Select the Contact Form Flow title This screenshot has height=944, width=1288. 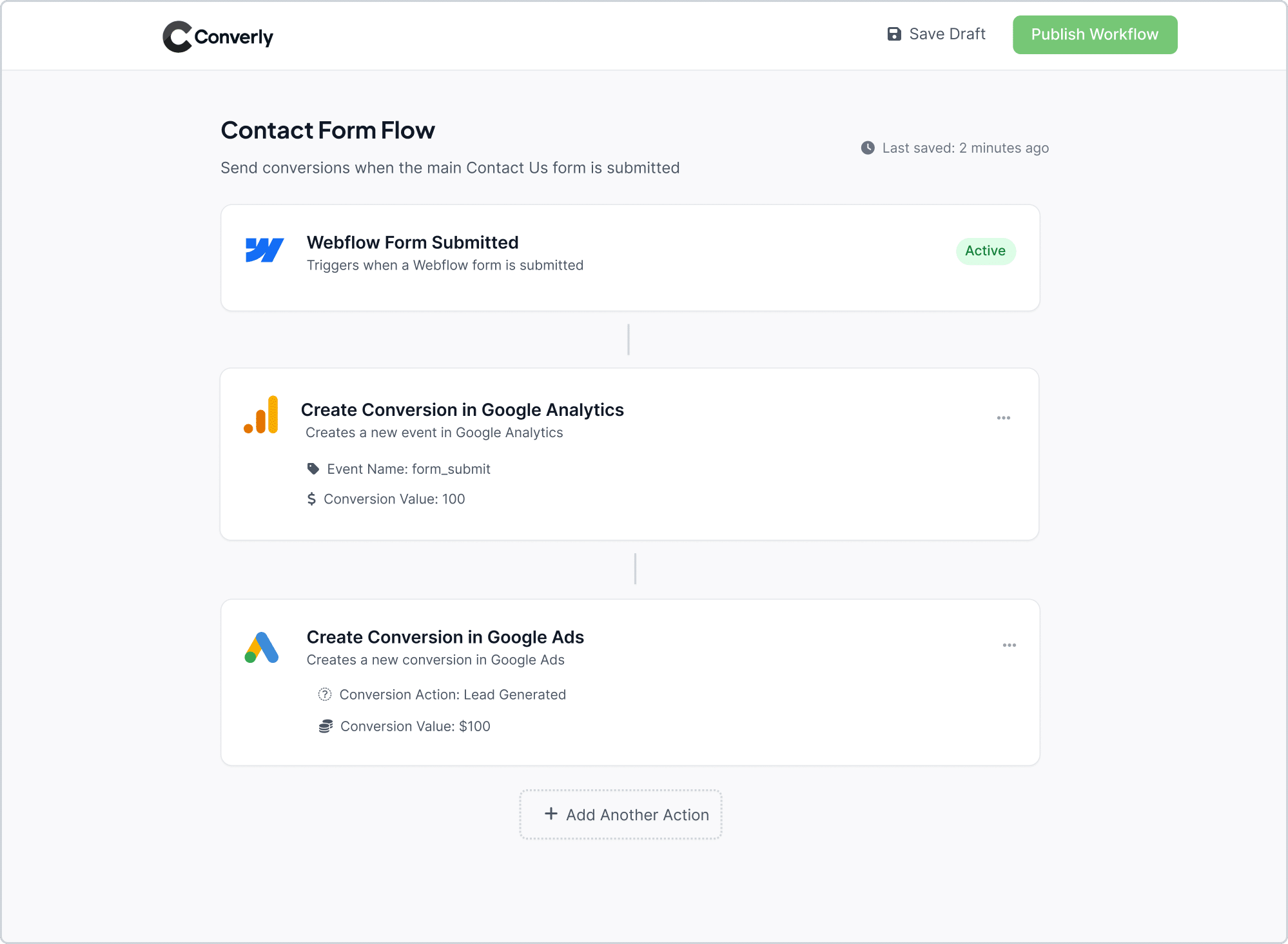[x=327, y=130]
